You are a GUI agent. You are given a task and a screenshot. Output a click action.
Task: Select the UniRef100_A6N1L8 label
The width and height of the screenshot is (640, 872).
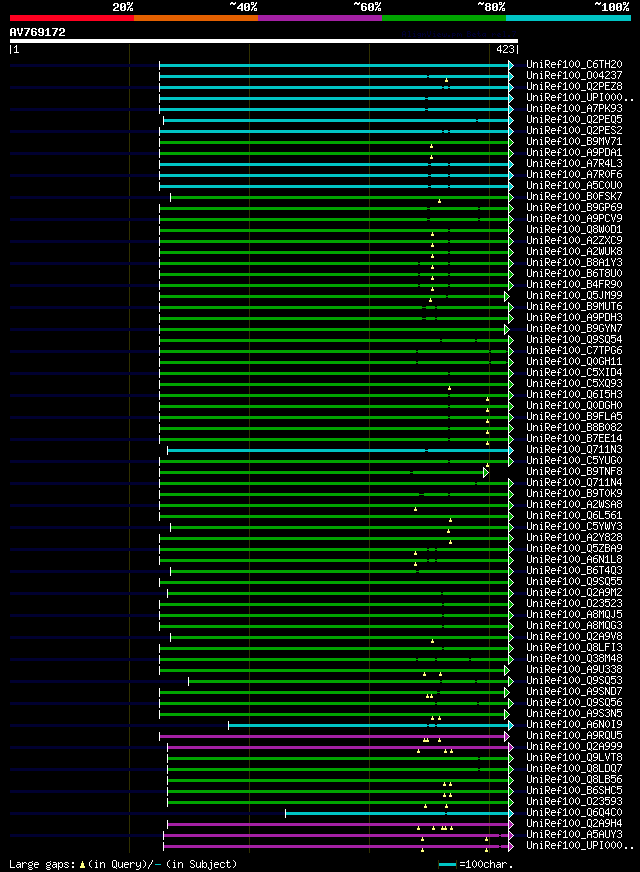pyautogui.click(x=574, y=559)
